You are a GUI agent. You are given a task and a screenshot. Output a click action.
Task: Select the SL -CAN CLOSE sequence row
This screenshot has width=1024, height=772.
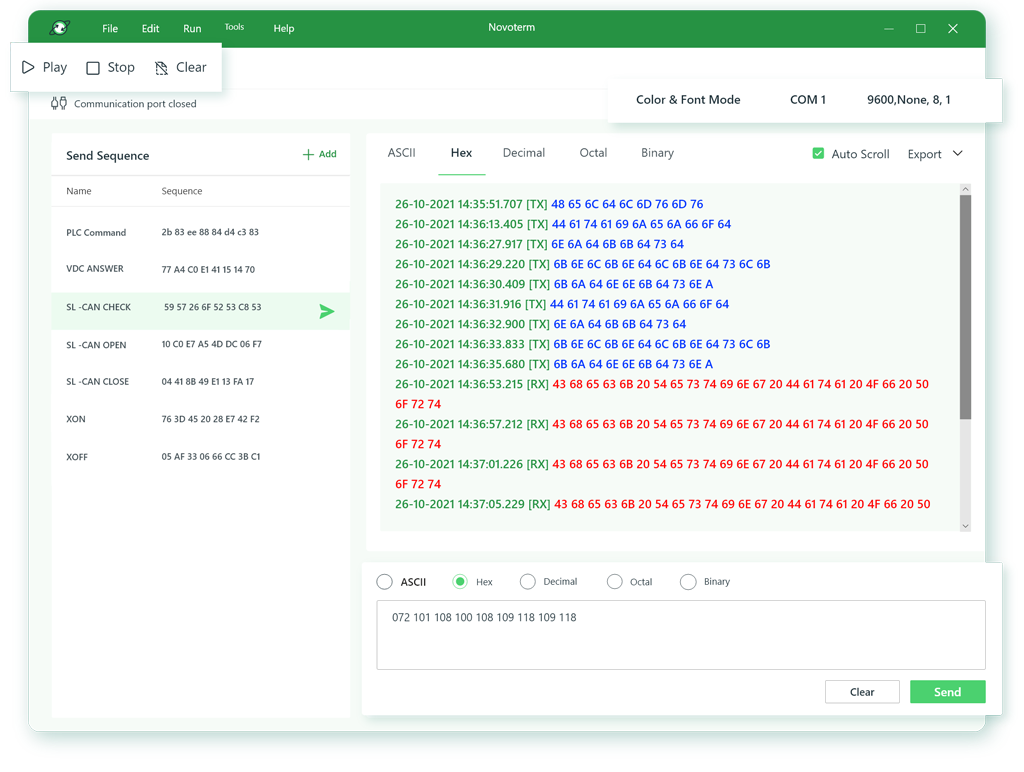tap(200, 381)
